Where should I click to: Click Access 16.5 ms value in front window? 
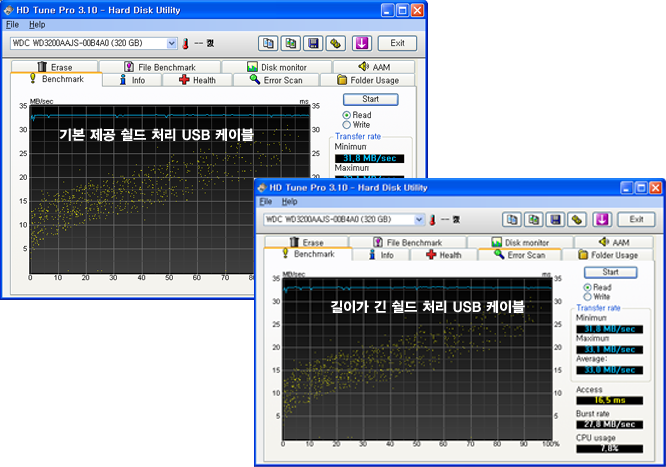(x=610, y=400)
